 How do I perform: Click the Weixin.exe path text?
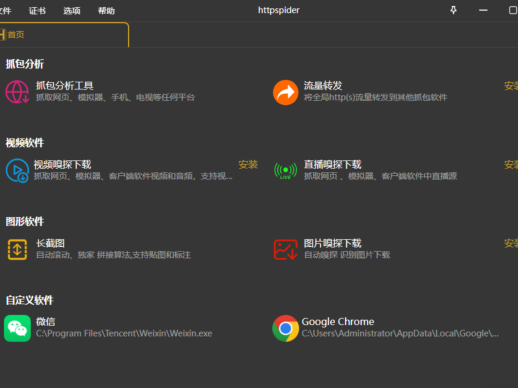tap(124, 333)
